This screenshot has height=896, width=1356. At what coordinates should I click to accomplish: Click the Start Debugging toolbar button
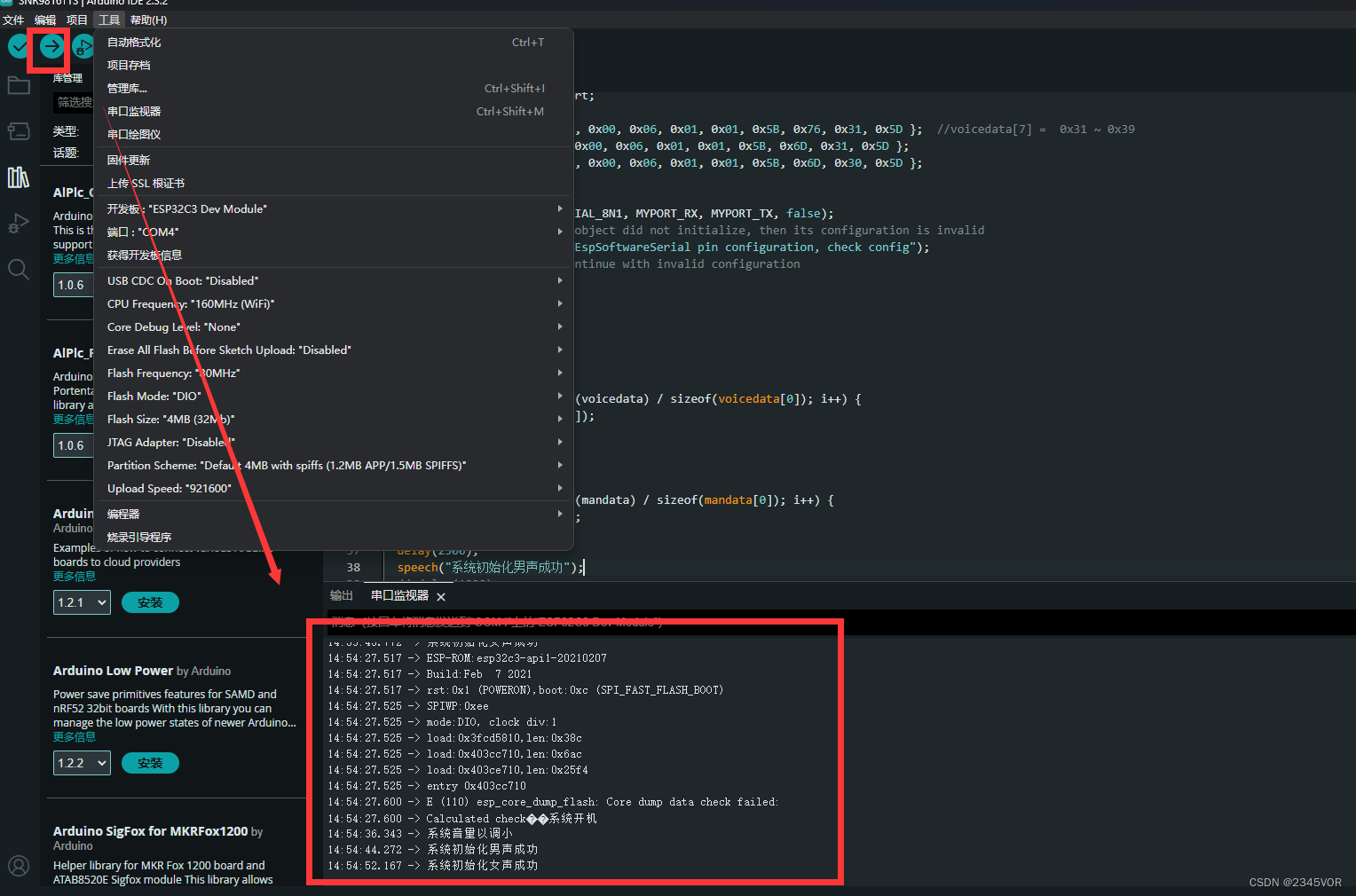[83, 46]
